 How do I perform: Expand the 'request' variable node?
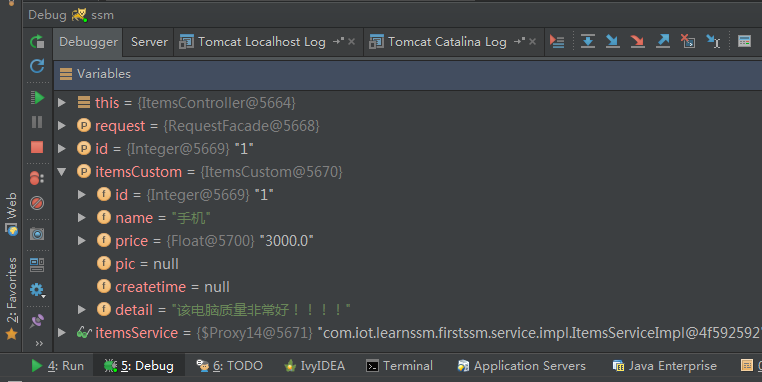(x=62, y=125)
